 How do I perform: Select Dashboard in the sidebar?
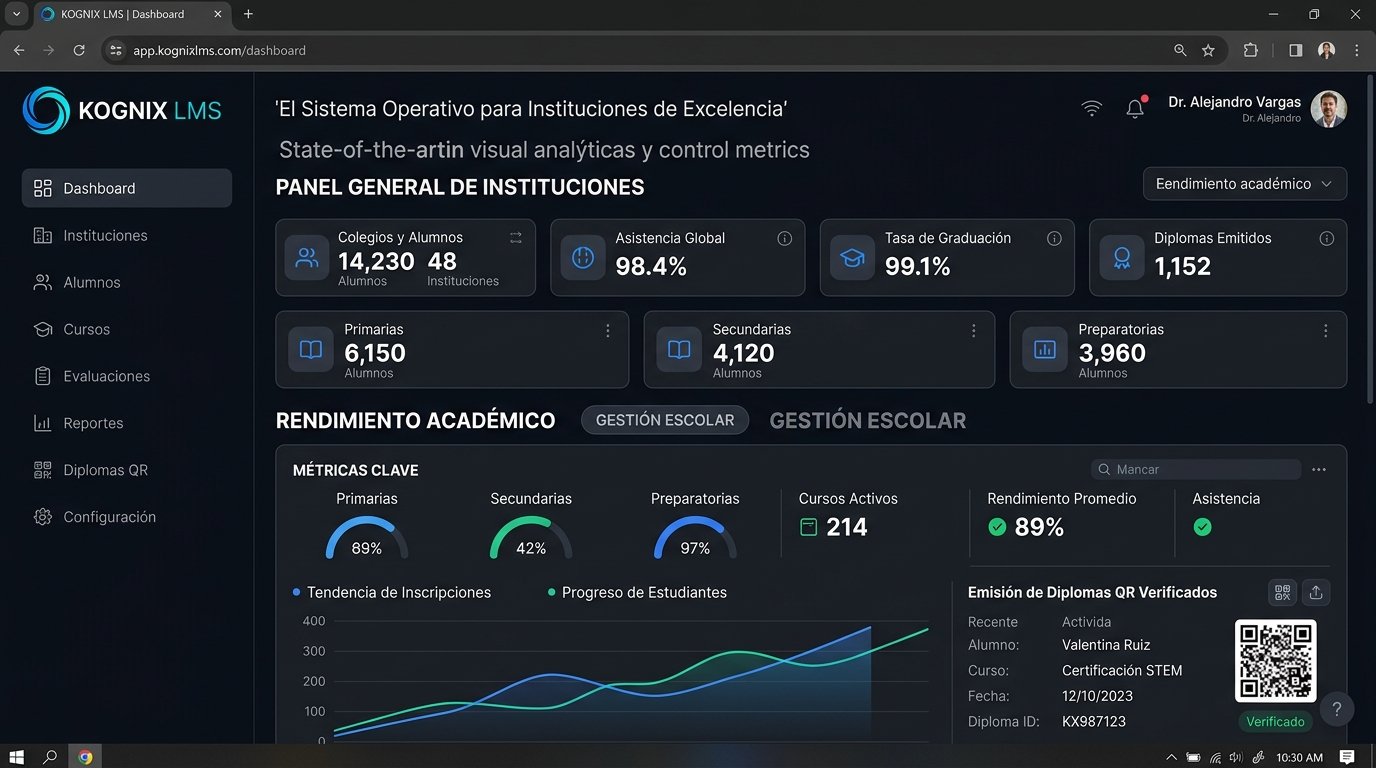[127, 188]
